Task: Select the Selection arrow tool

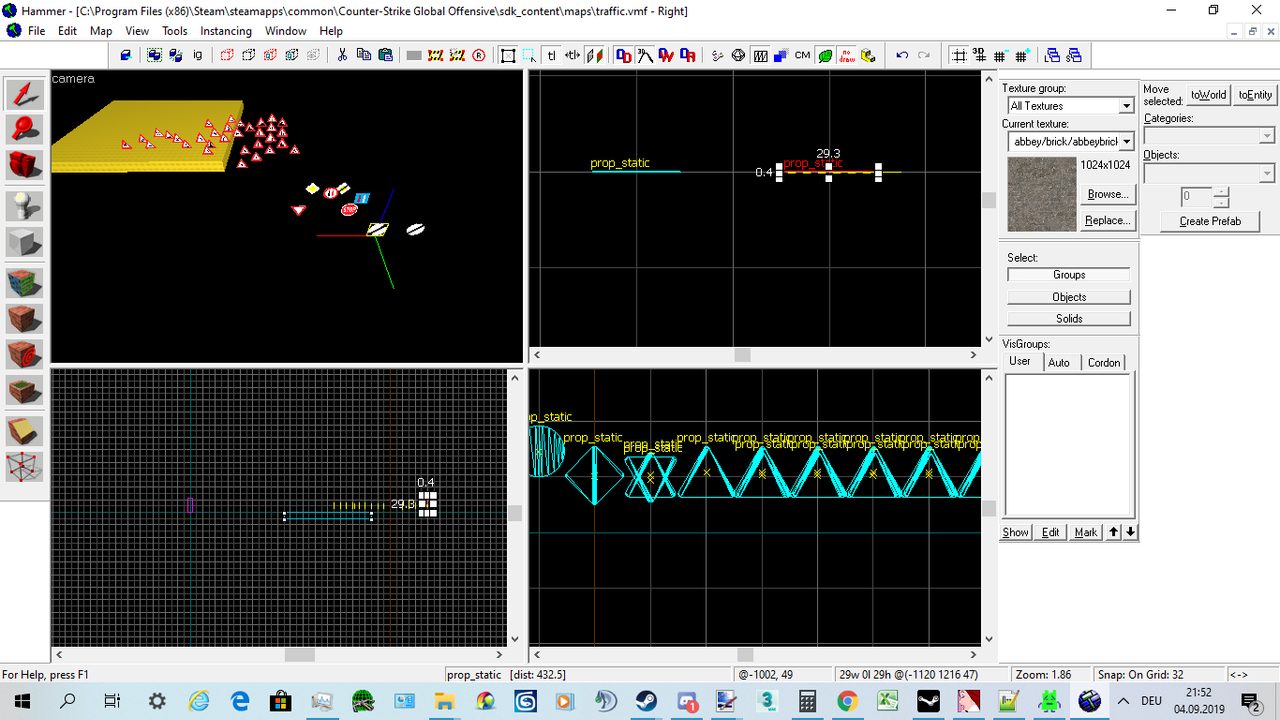Action: pos(27,95)
